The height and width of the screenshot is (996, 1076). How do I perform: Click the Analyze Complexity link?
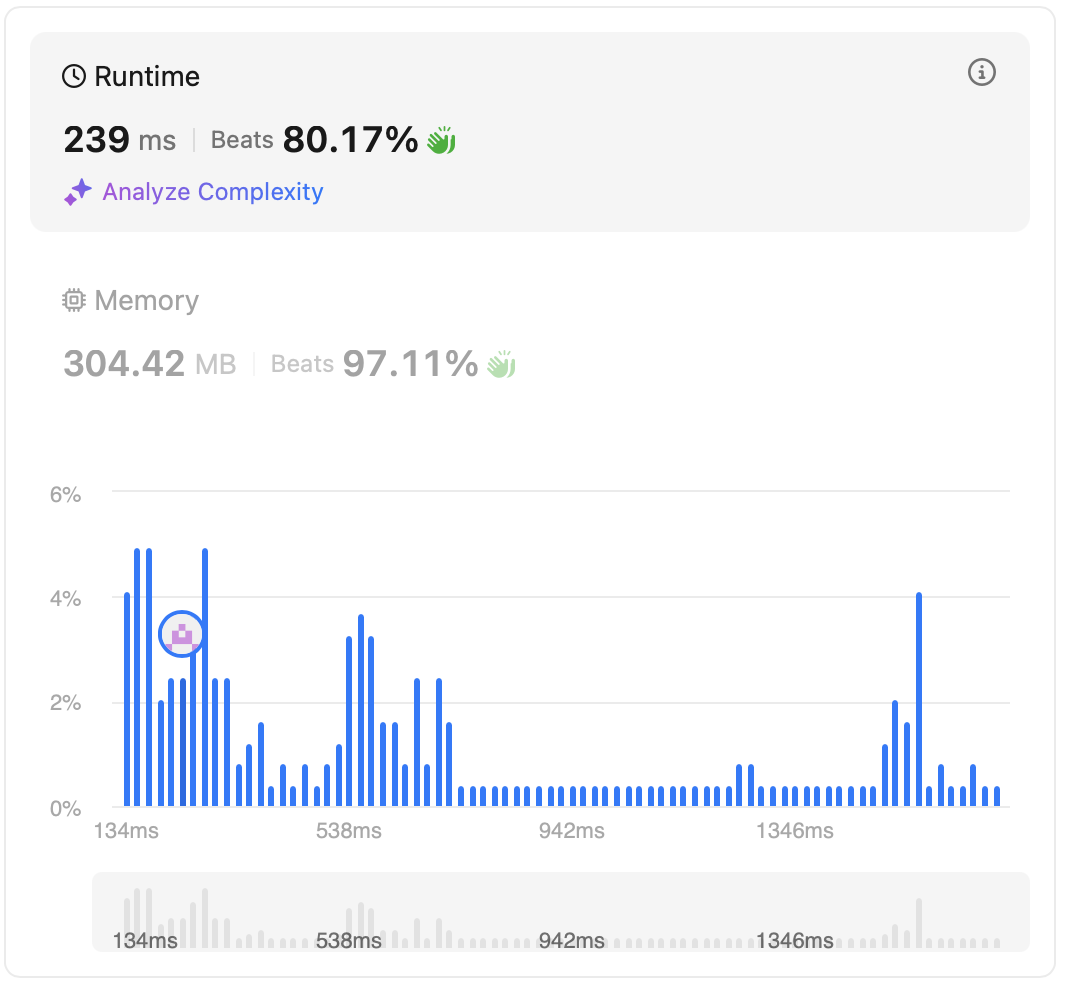213,192
